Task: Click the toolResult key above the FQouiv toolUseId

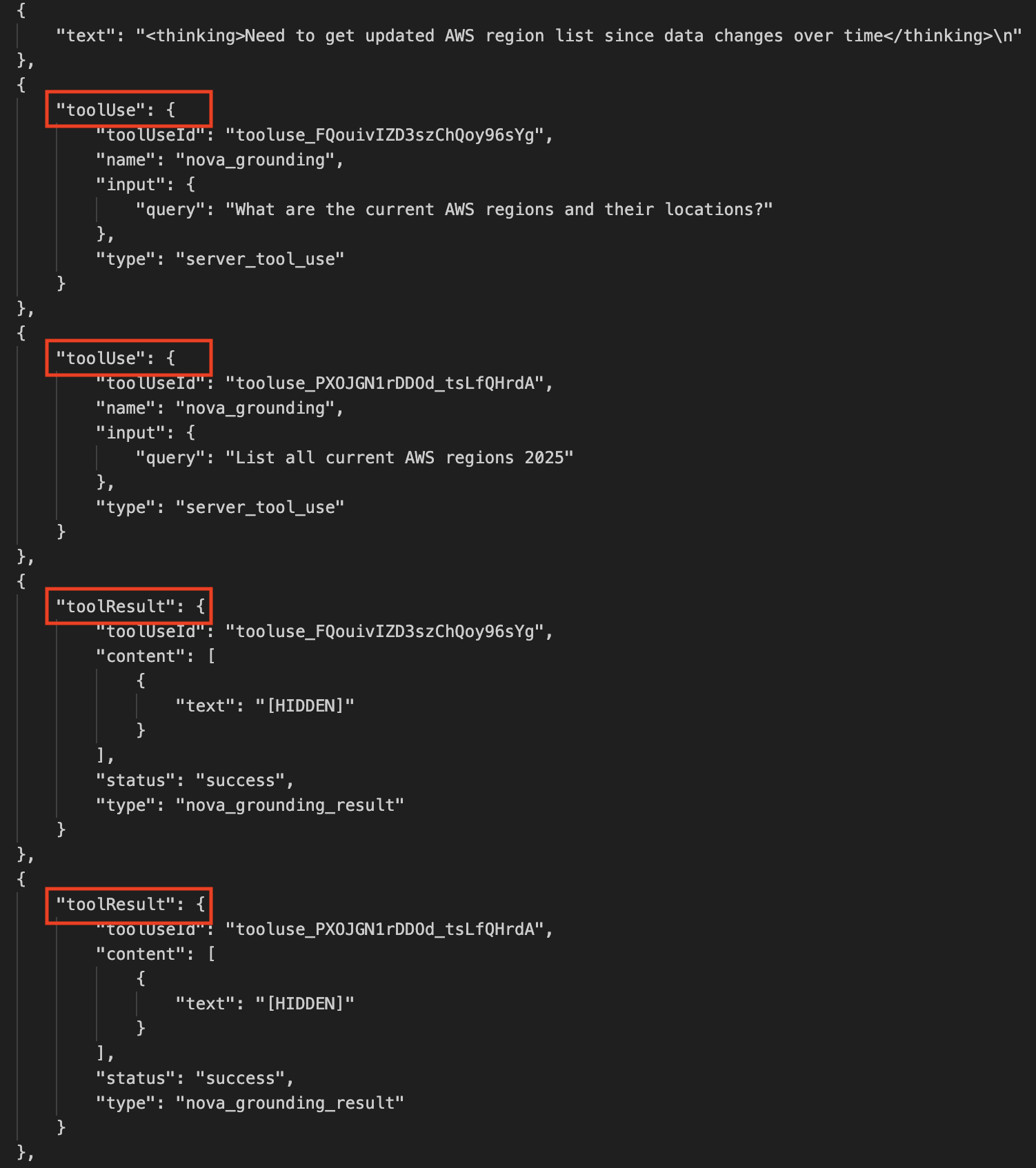Action: [116, 607]
